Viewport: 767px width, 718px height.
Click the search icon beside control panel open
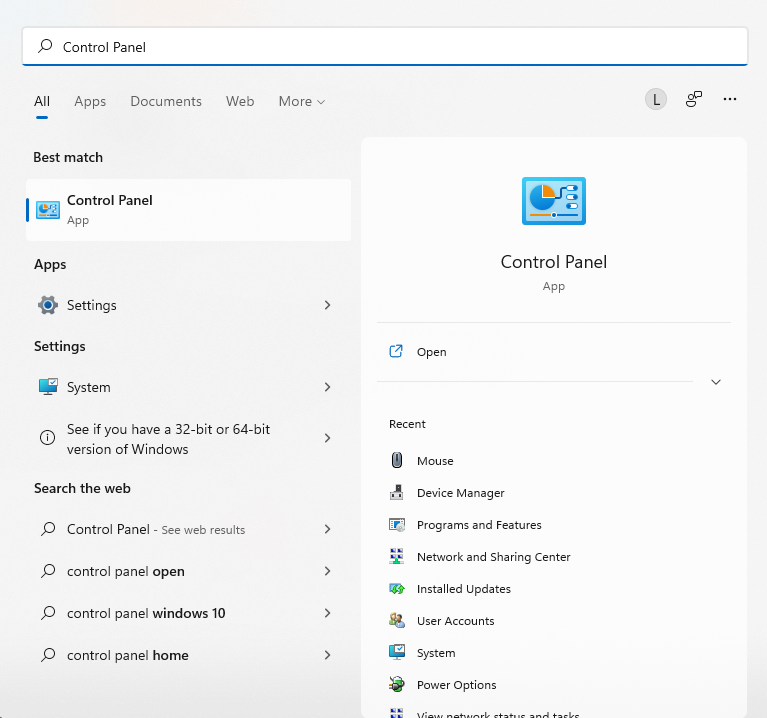point(48,571)
